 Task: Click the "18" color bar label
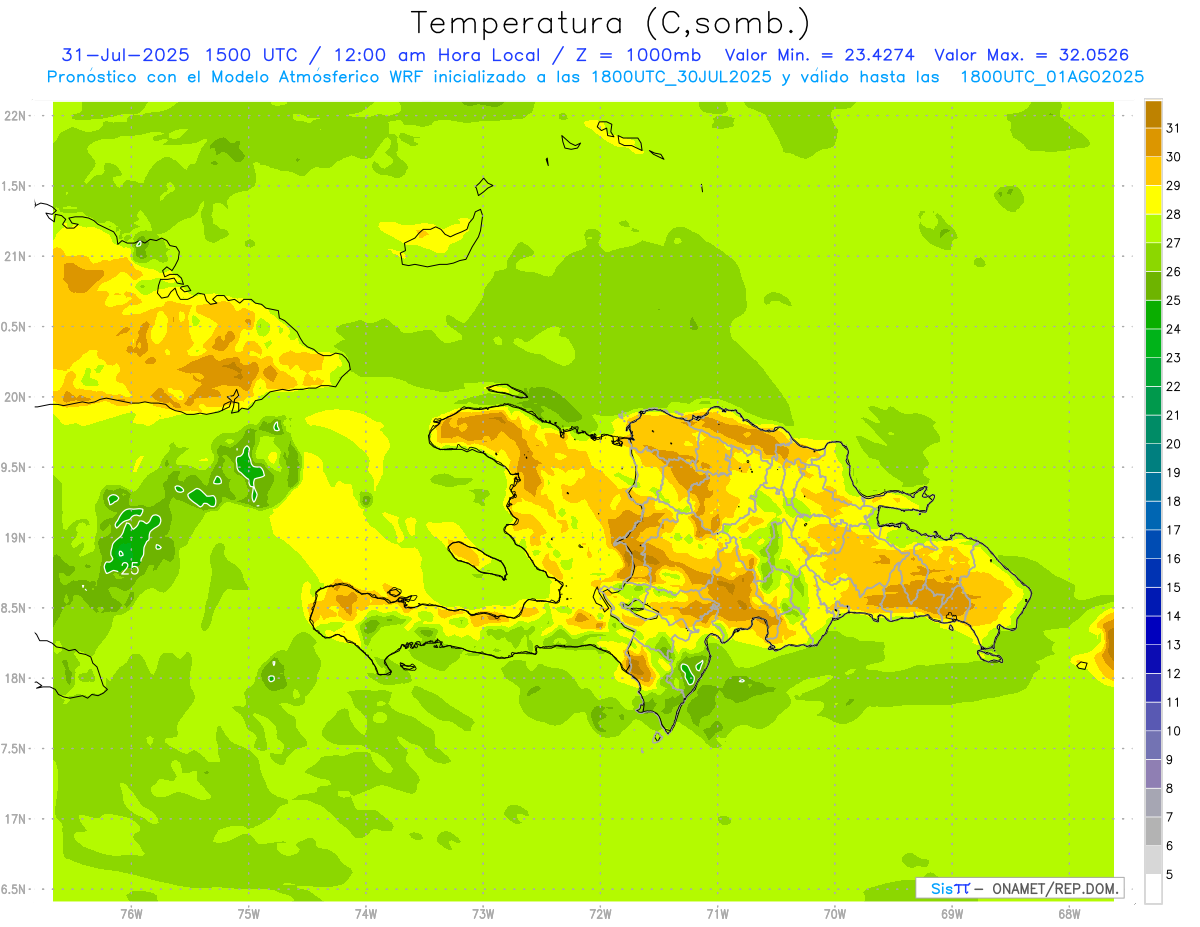pos(1173,501)
